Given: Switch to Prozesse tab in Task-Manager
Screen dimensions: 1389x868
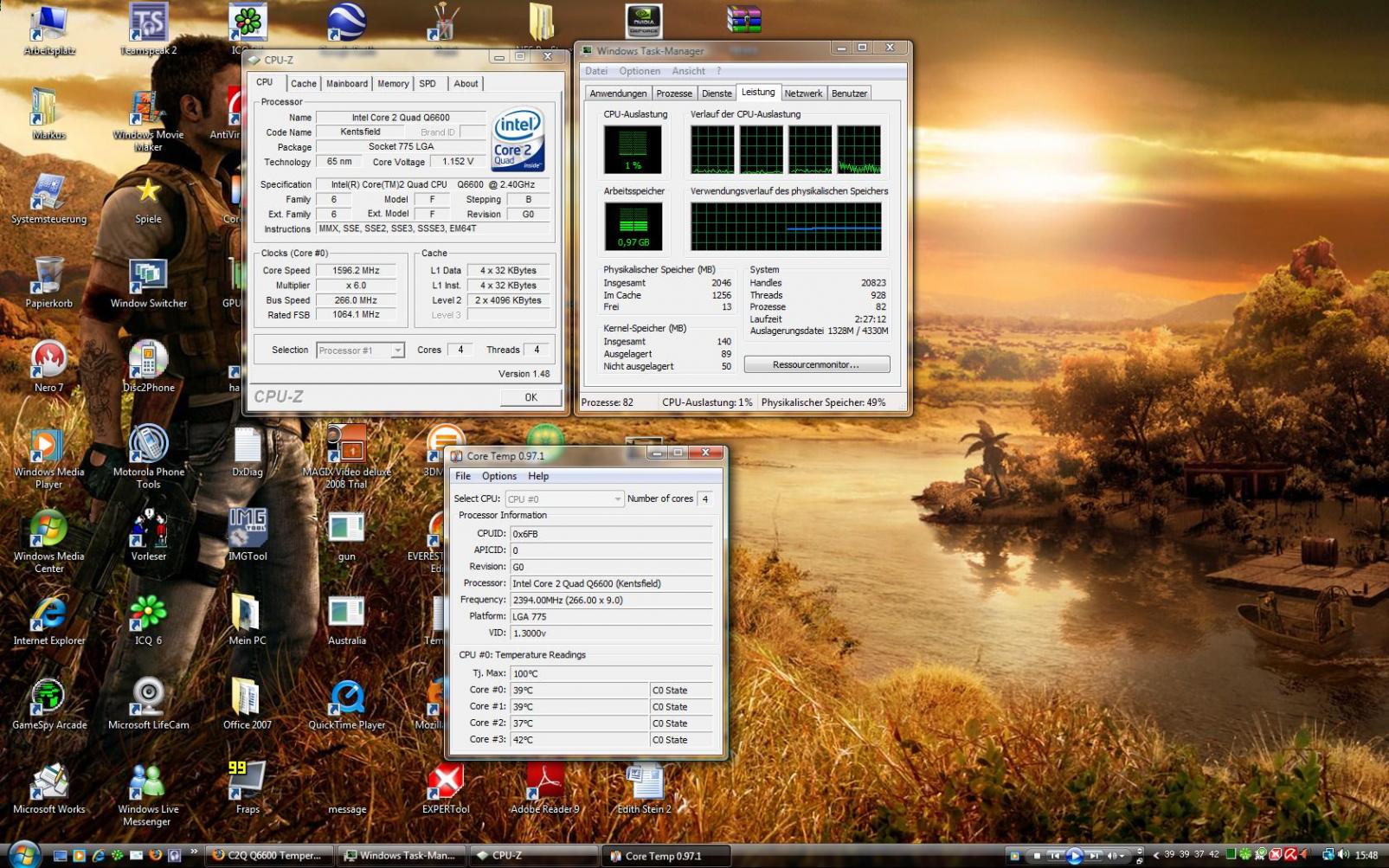Looking at the screenshot, I should 674,93.
